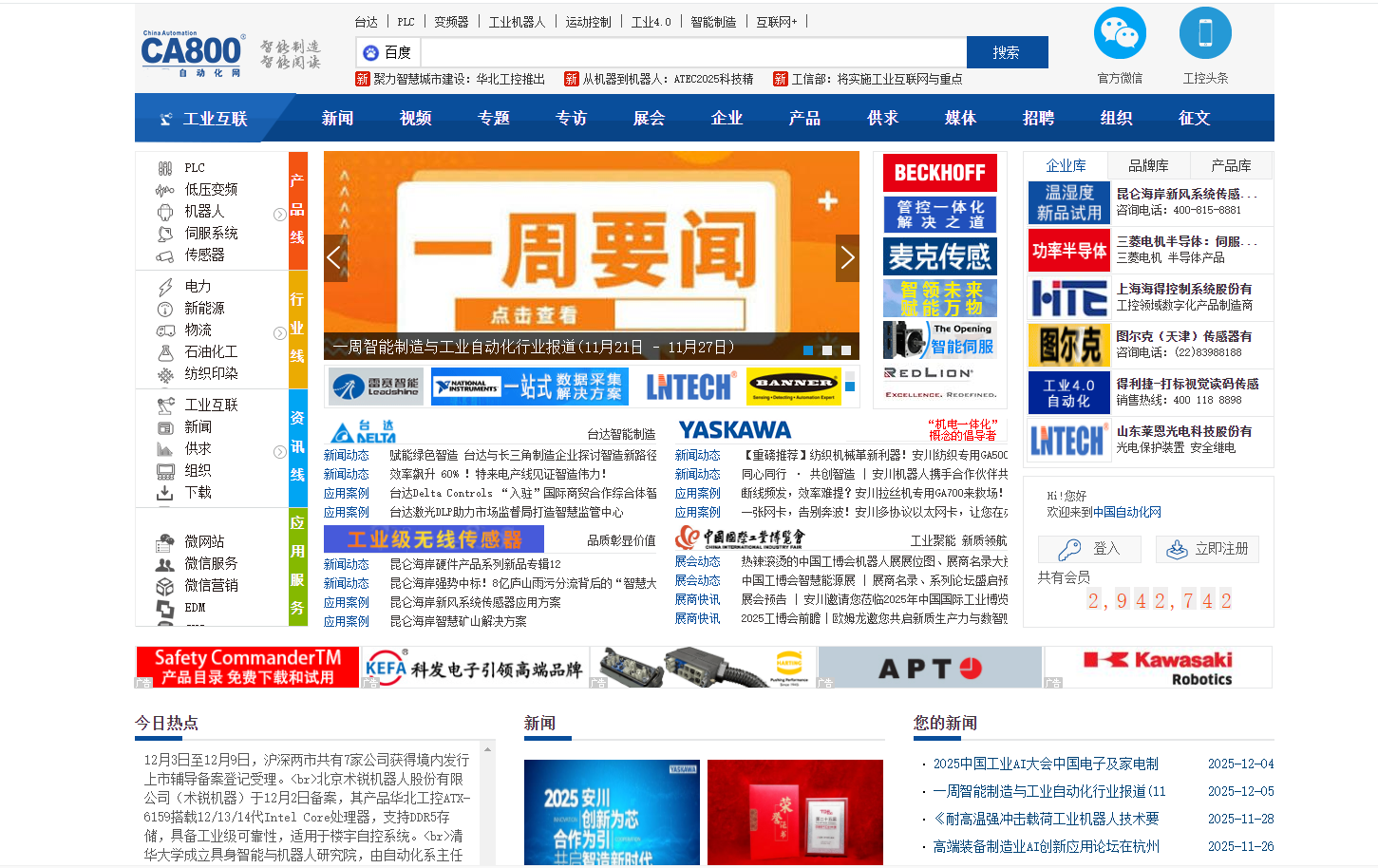Open the 官方微信 WeChat icon

1120,33
